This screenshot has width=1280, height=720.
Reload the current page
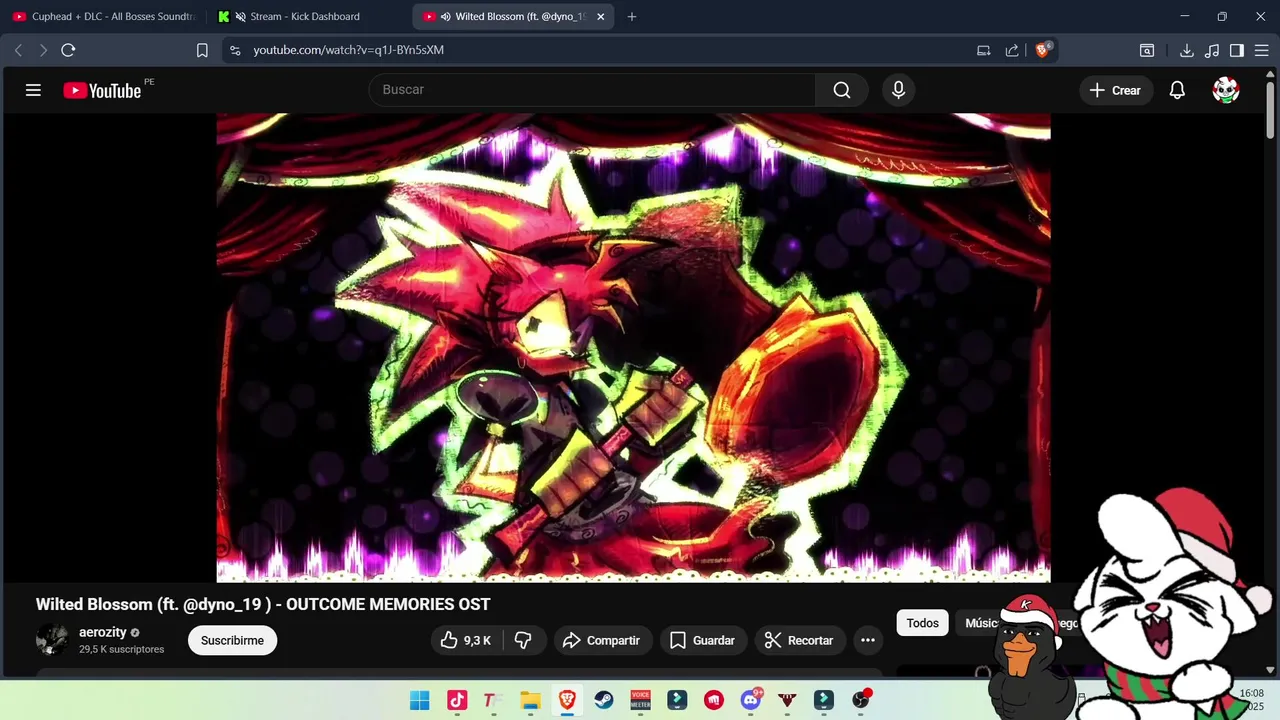(68, 50)
